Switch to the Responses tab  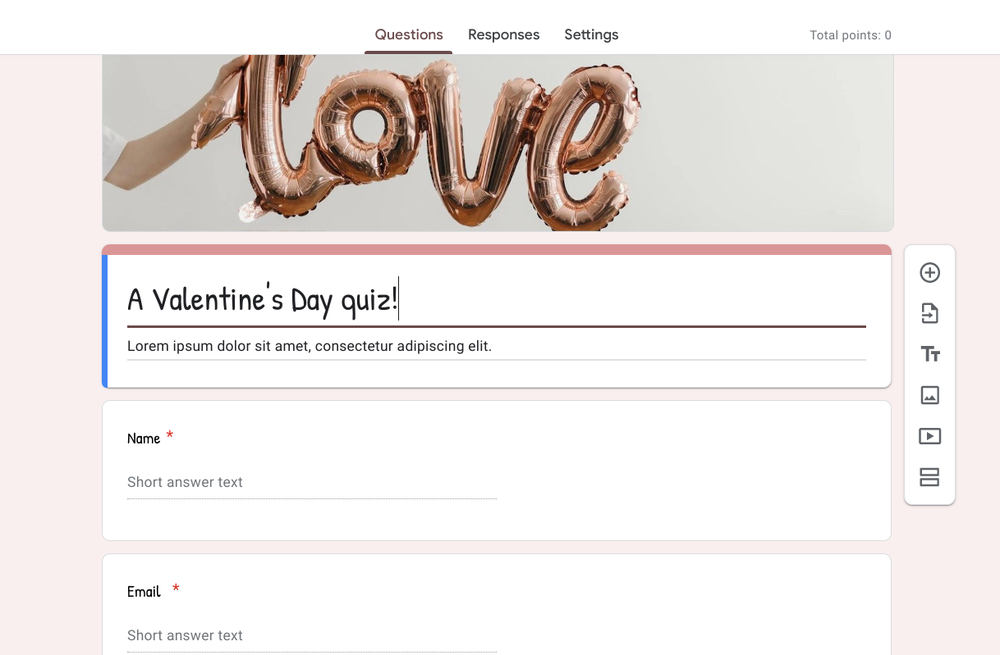click(503, 34)
